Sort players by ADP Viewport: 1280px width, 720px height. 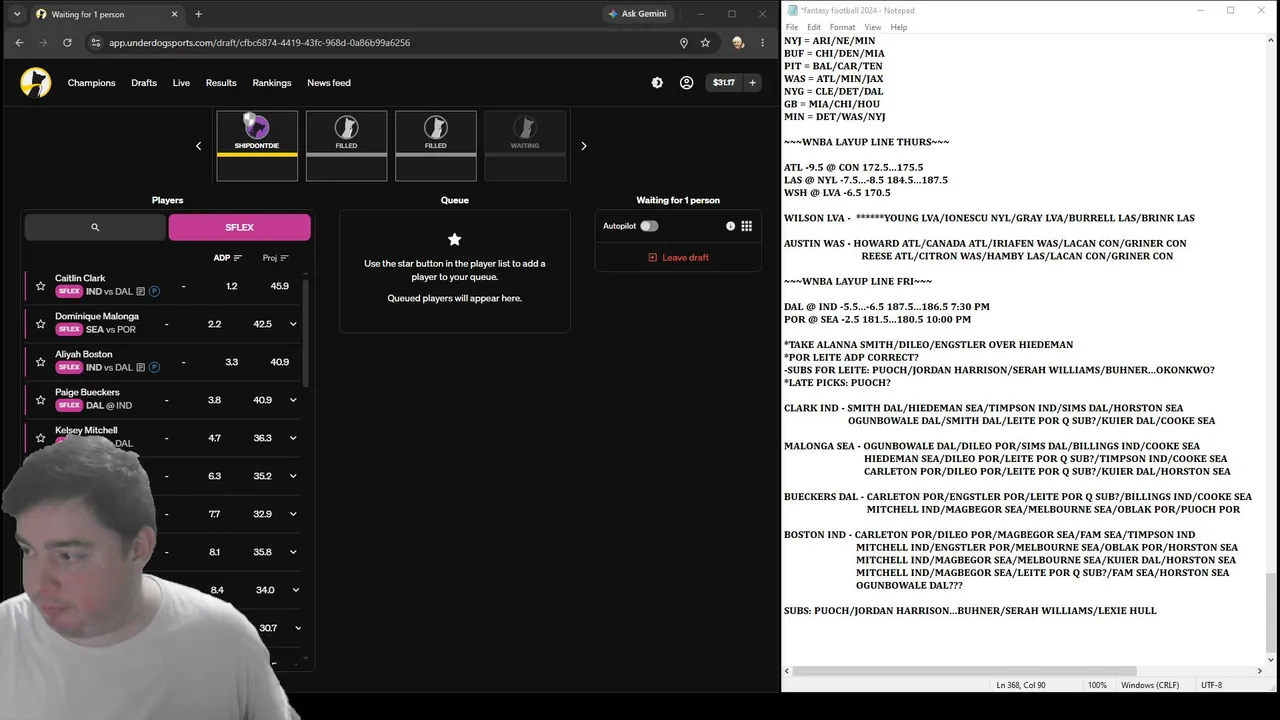click(x=227, y=258)
